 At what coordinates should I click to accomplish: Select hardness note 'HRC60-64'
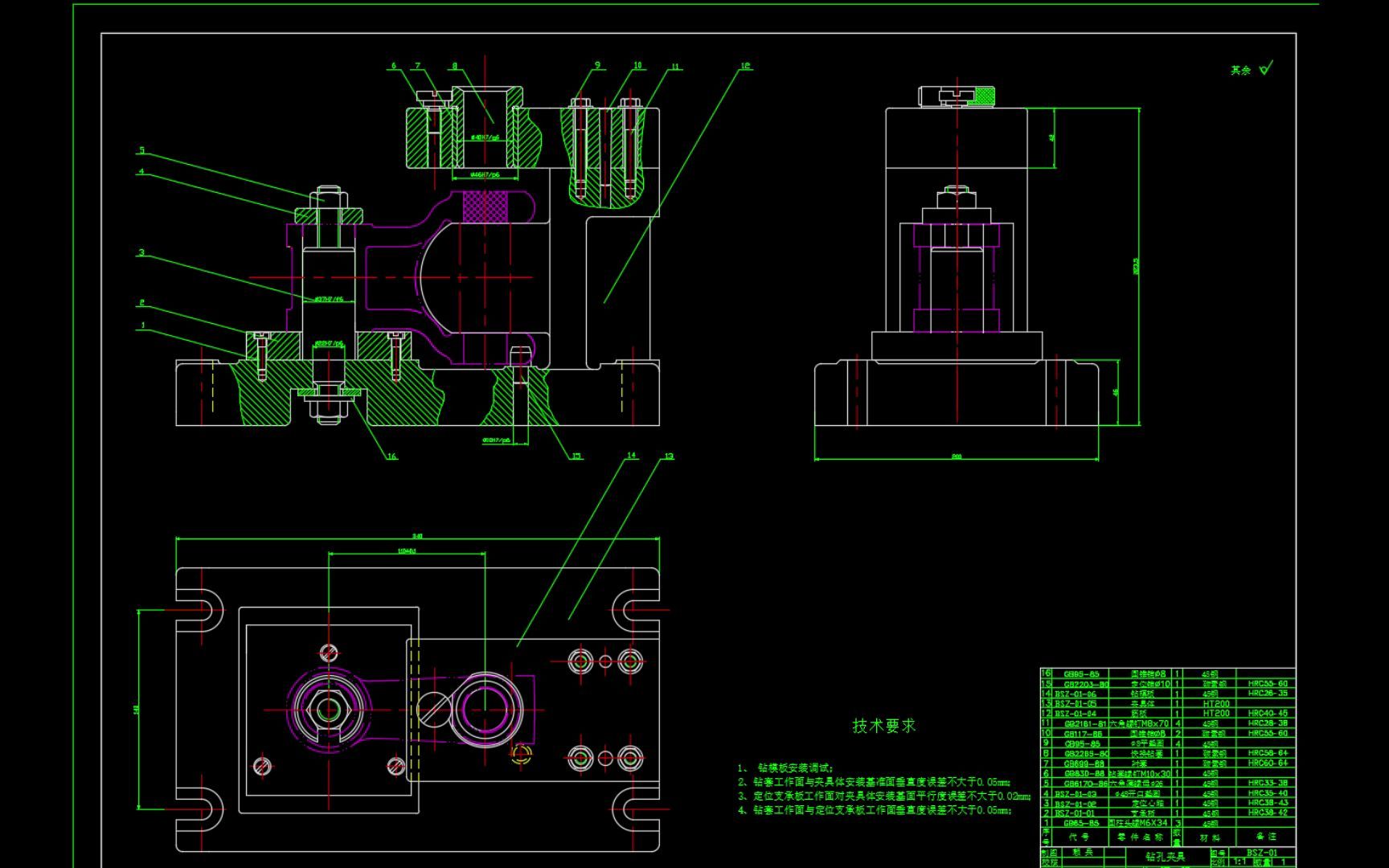coord(1268,763)
